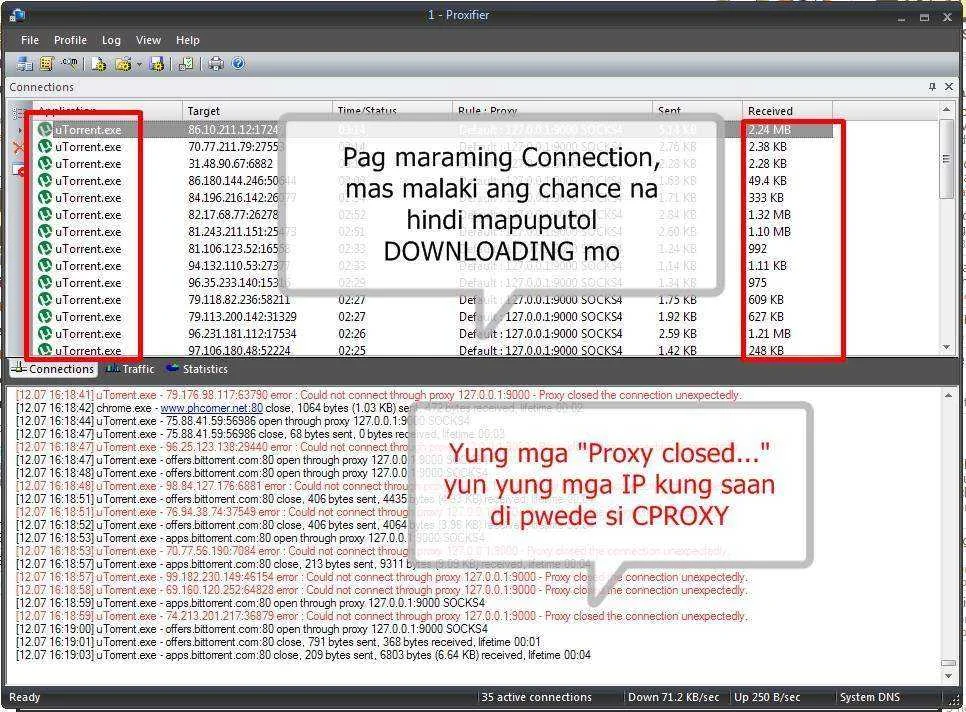Open the Log menu
966x712 pixels.
111,40
